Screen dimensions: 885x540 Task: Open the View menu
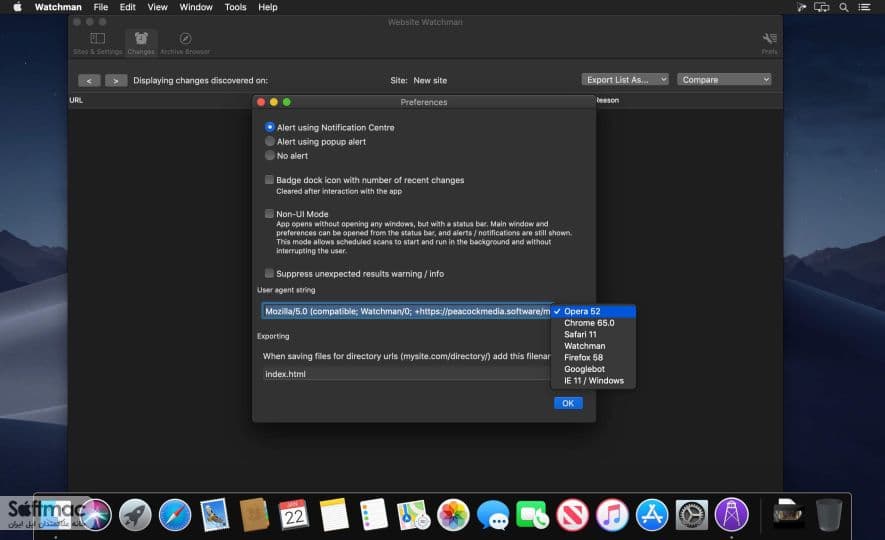click(x=157, y=7)
